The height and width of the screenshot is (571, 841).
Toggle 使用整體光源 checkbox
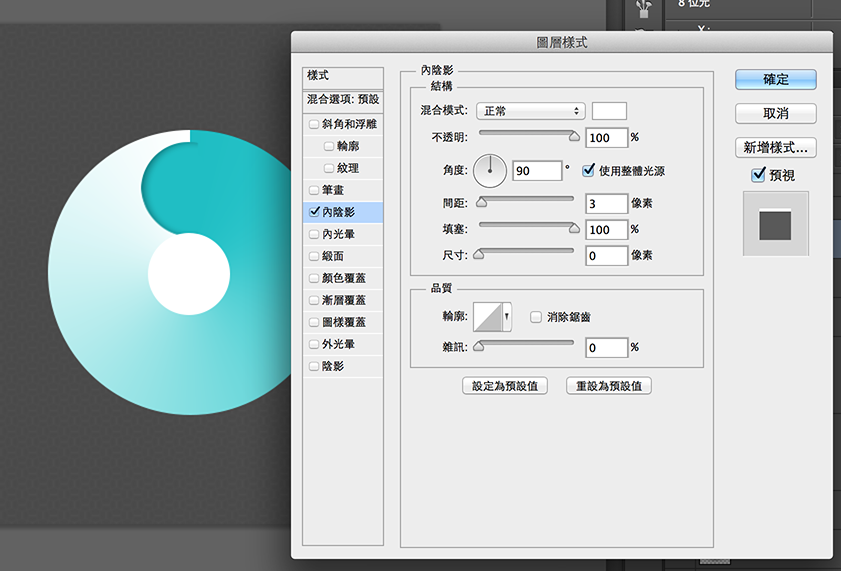coord(589,171)
